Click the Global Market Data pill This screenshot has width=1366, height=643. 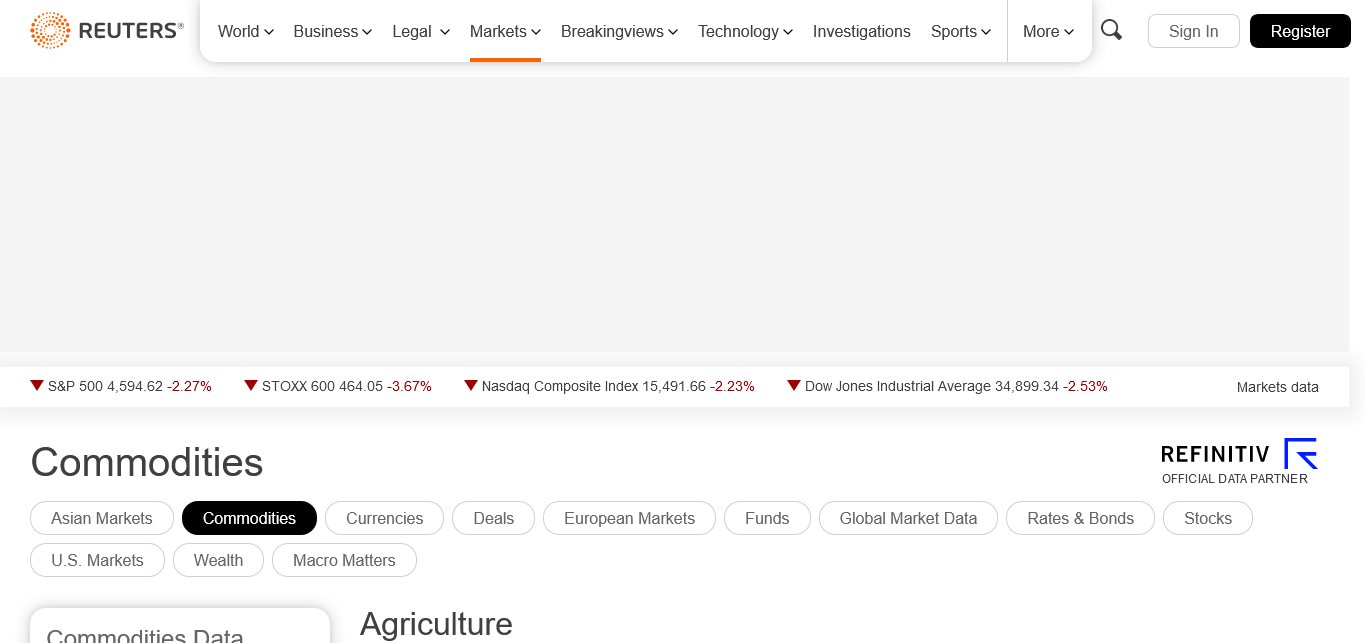(x=908, y=518)
